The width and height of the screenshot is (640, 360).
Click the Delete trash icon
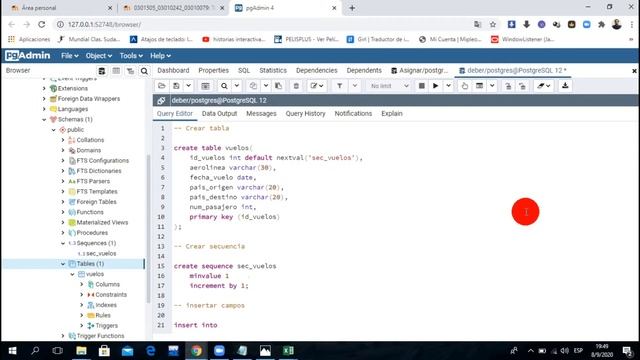296,86
